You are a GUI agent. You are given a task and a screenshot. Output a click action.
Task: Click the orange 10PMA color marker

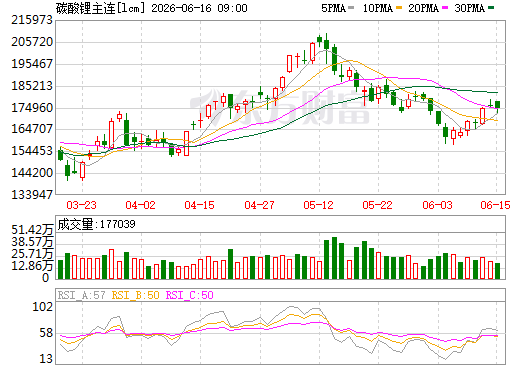tap(399, 8)
